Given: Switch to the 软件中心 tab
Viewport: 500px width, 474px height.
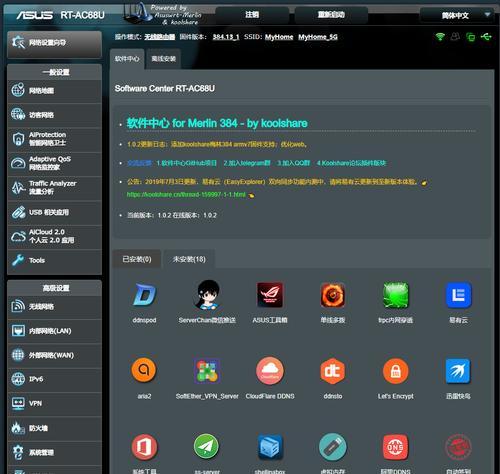Looking at the screenshot, I should [127, 59].
